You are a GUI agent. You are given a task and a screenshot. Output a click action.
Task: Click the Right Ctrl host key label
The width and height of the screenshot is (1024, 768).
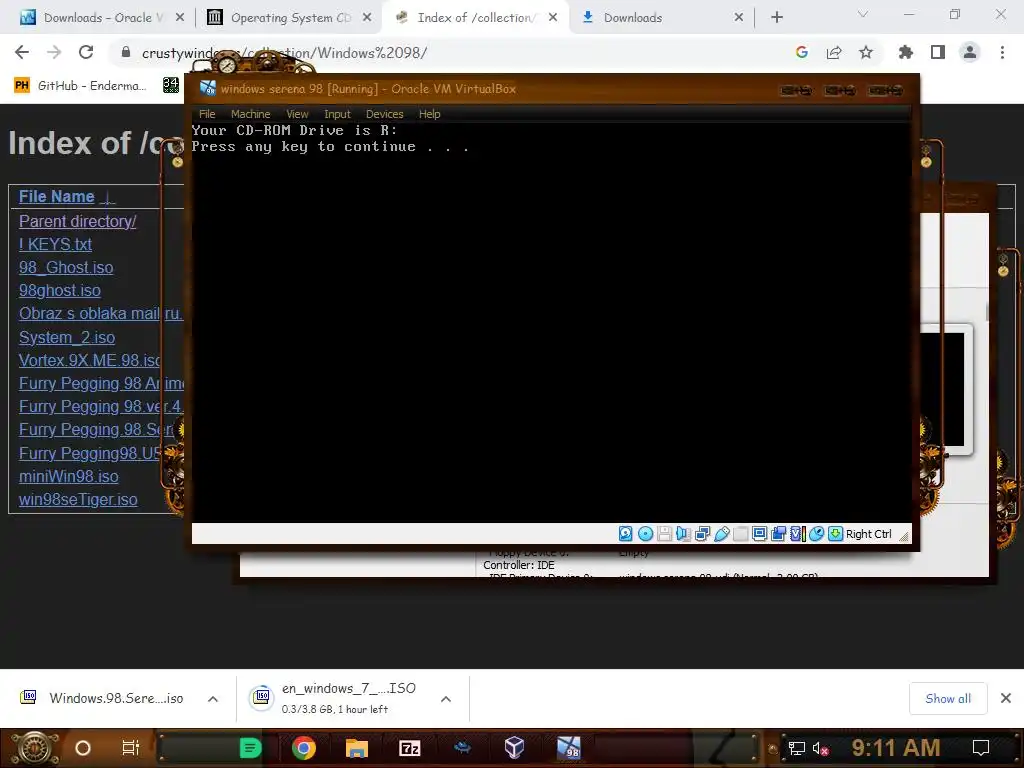coord(869,534)
